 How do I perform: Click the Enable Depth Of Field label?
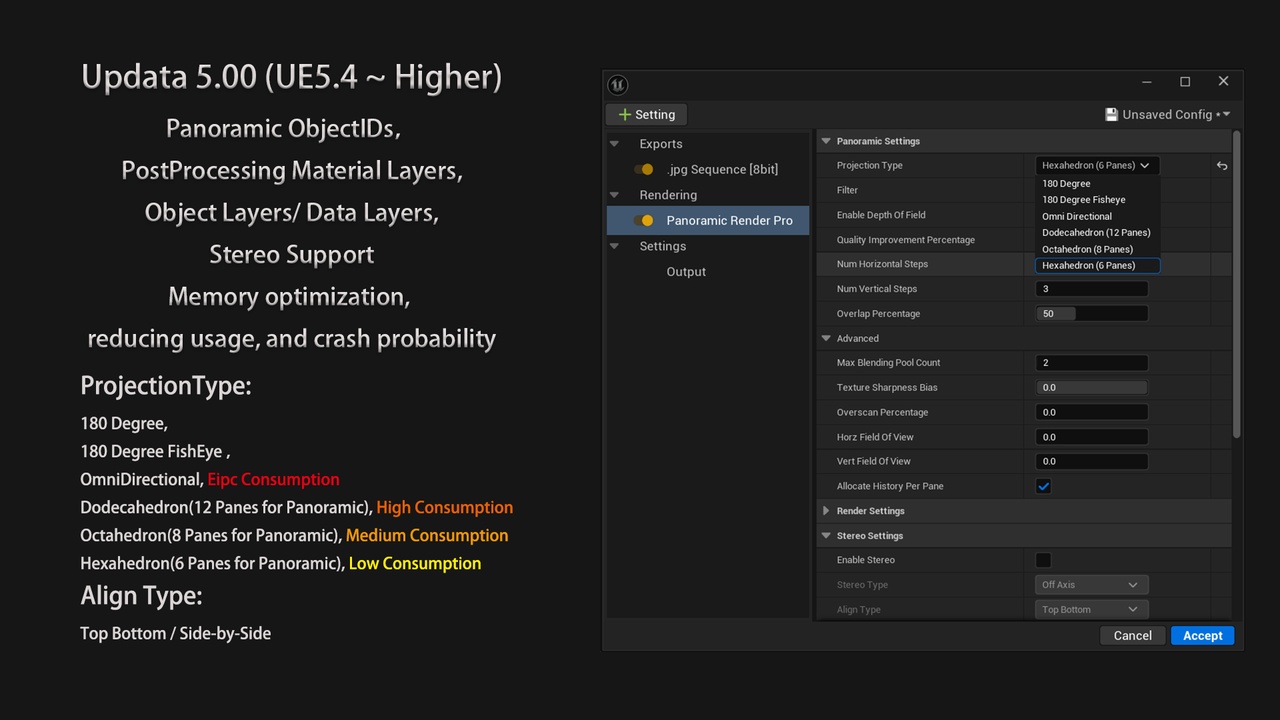(881, 215)
